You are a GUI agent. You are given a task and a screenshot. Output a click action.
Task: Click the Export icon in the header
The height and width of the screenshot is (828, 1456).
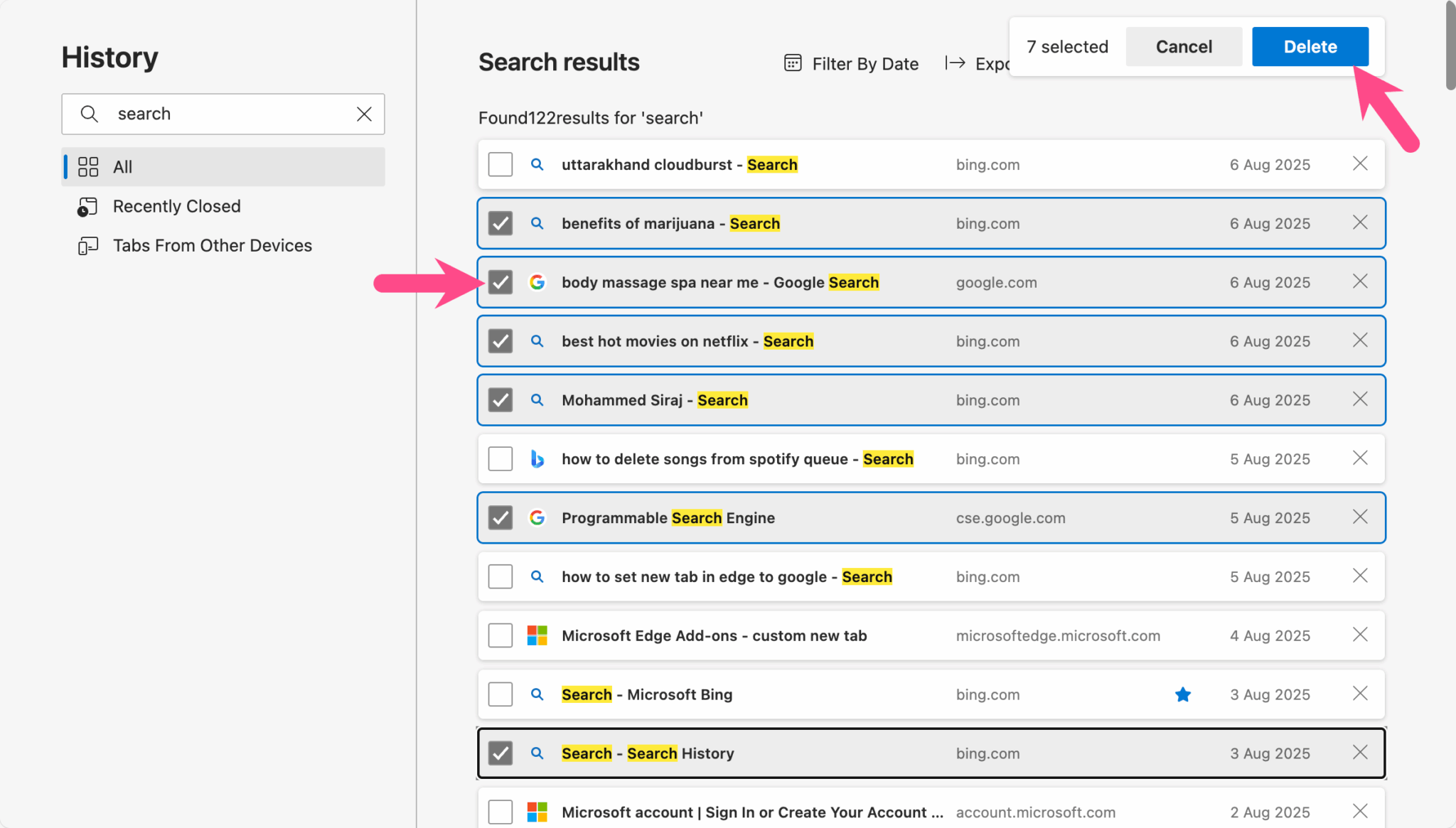coord(955,63)
